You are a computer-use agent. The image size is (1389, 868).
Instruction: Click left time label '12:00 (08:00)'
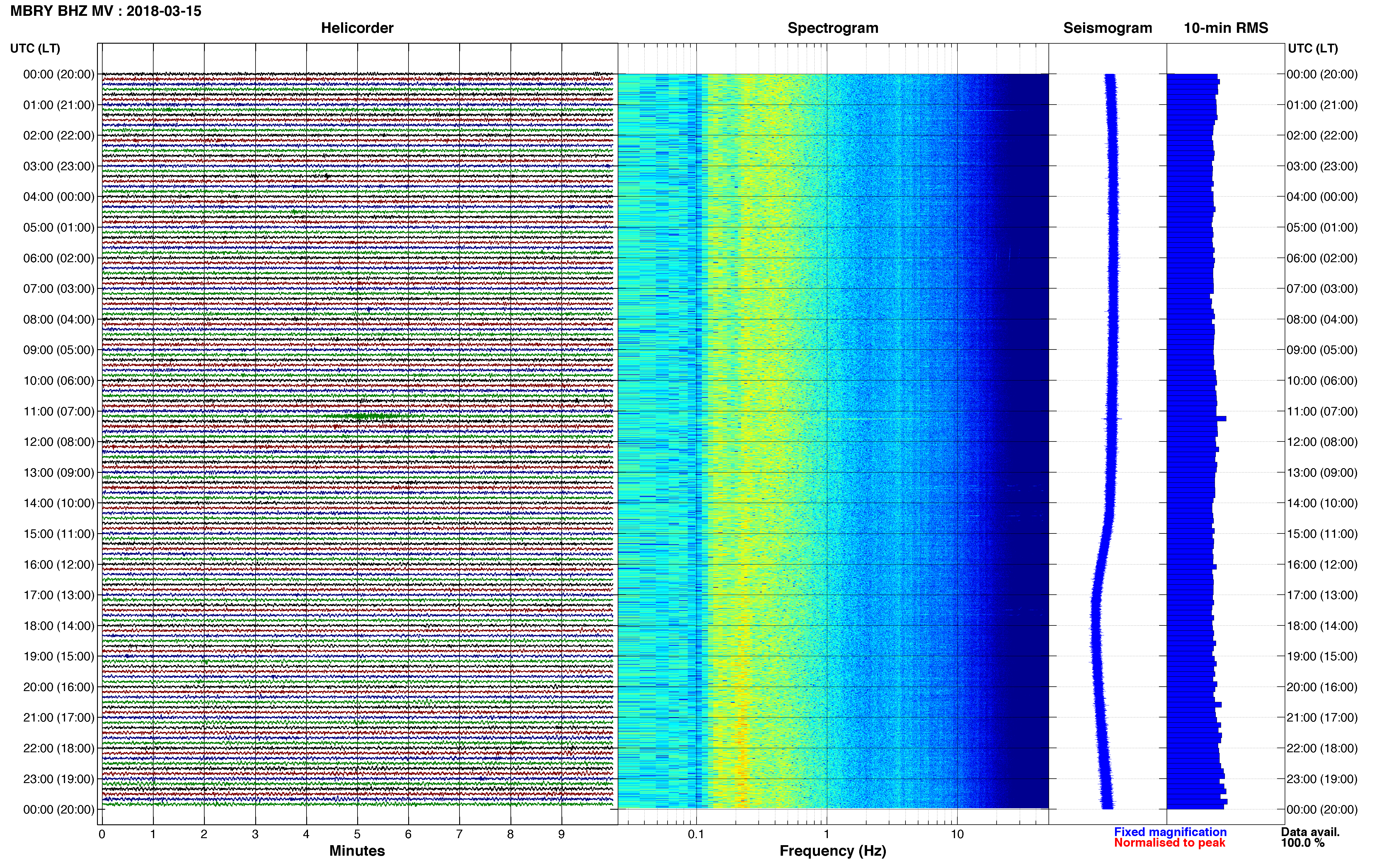click(59, 442)
